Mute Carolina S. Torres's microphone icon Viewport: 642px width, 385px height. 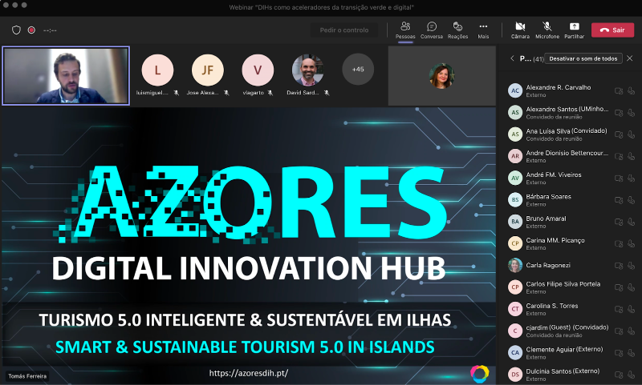(631, 309)
